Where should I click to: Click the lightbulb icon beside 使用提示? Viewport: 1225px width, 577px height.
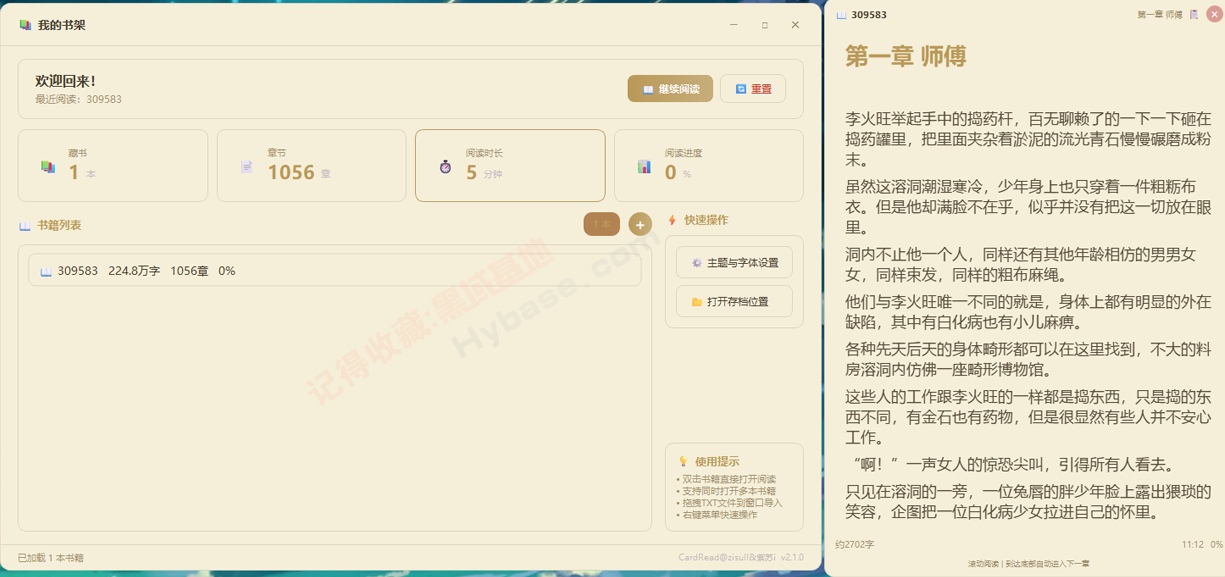coord(683,462)
